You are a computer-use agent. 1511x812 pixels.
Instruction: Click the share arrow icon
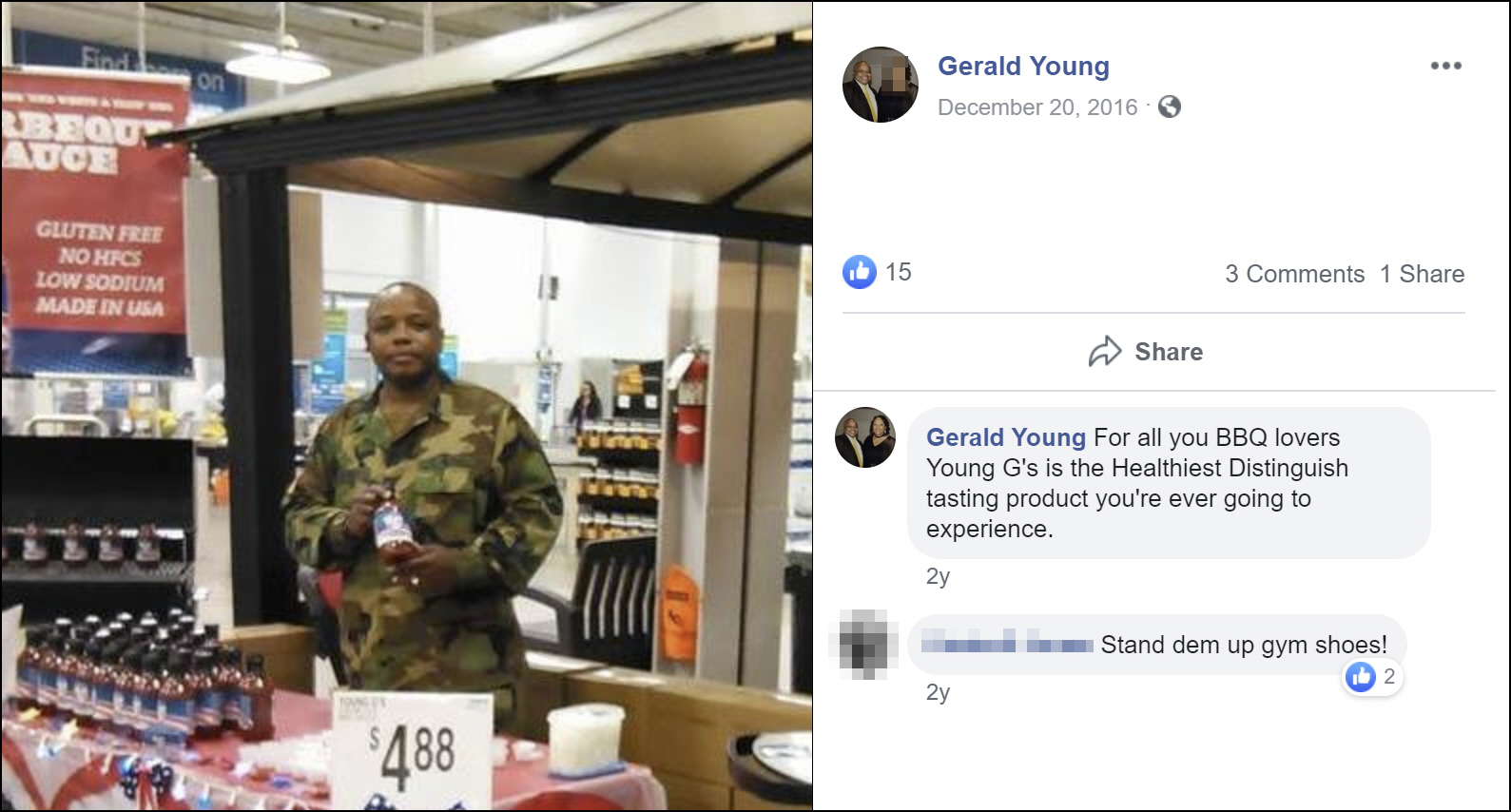click(1105, 352)
